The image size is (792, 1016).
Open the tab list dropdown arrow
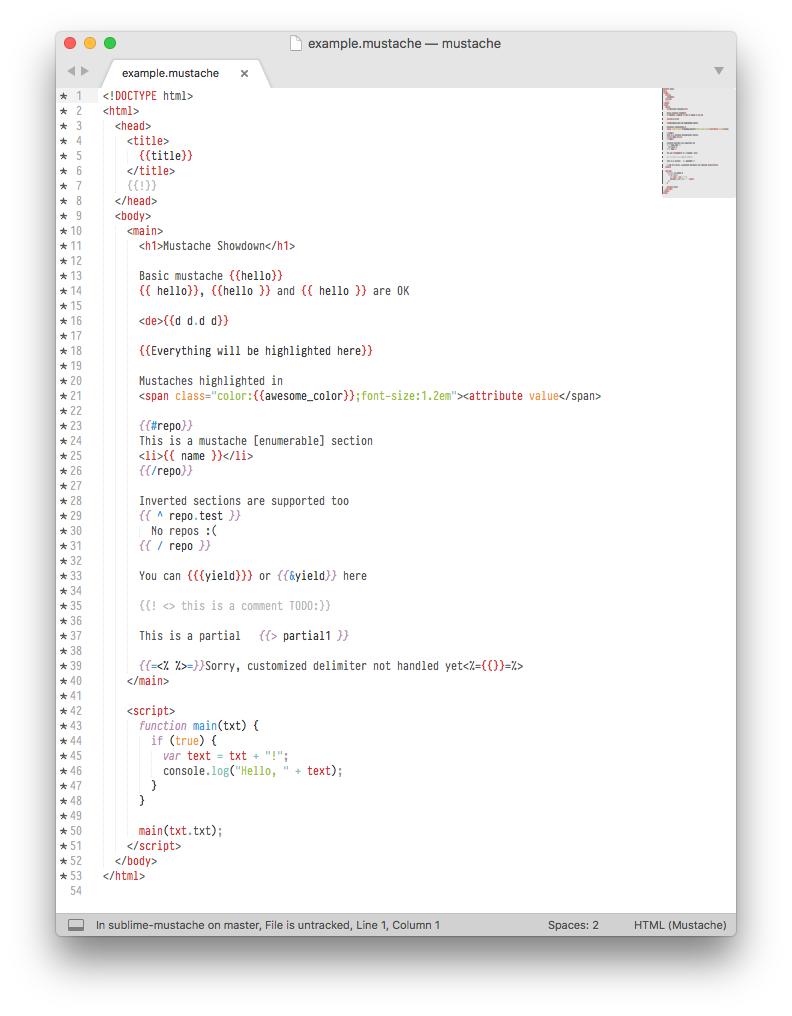pos(719,71)
